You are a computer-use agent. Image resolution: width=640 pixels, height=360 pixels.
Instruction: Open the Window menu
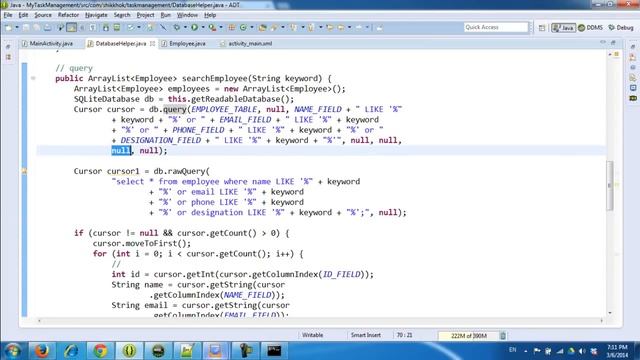[187, 15]
